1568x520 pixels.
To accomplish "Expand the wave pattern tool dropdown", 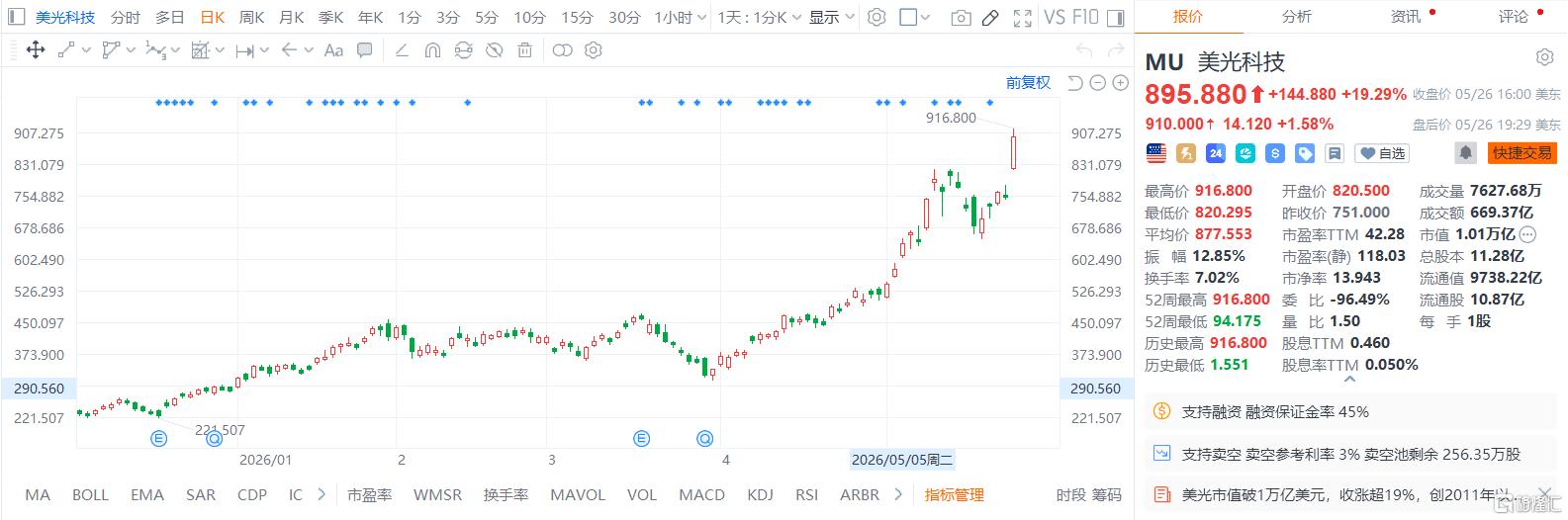I will (175, 50).
